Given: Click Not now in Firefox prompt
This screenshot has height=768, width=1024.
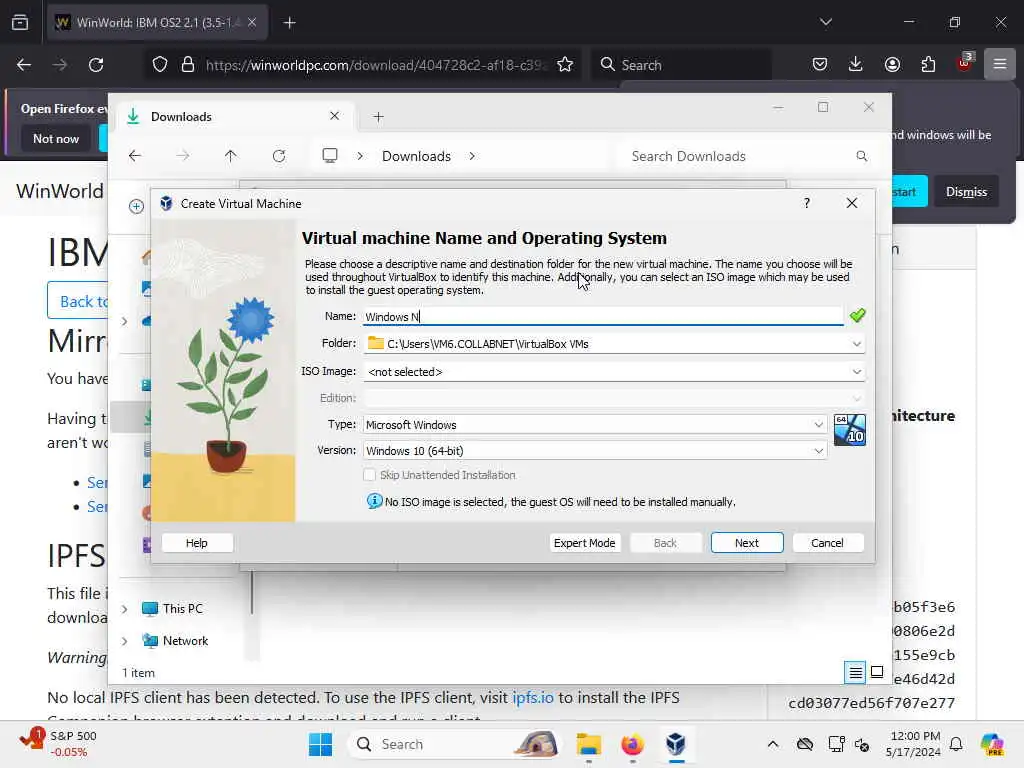Looking at the screenshot, I should coord(56,138).
